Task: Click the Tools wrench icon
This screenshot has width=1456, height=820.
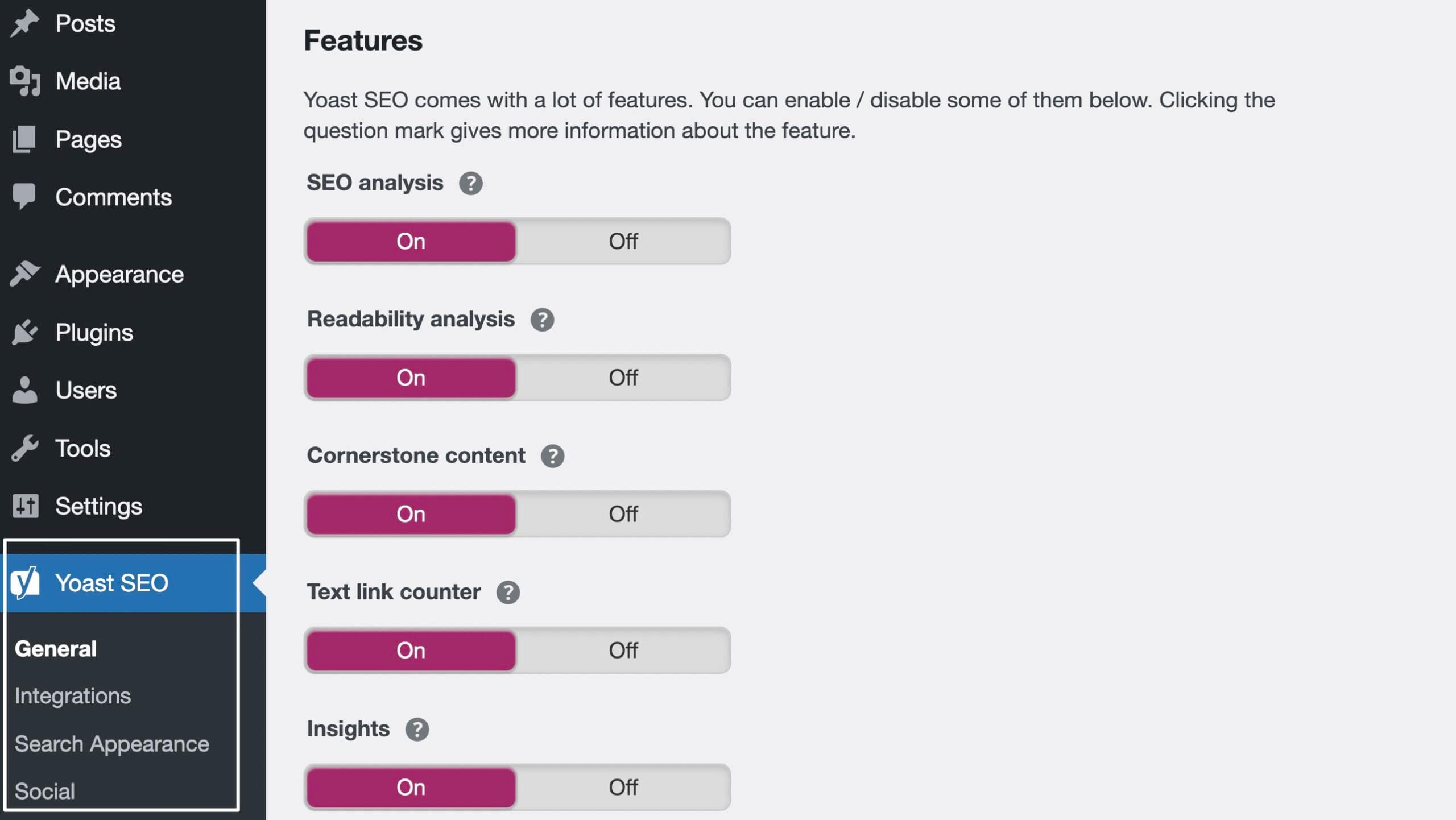Action: click(x=26, y=448)
